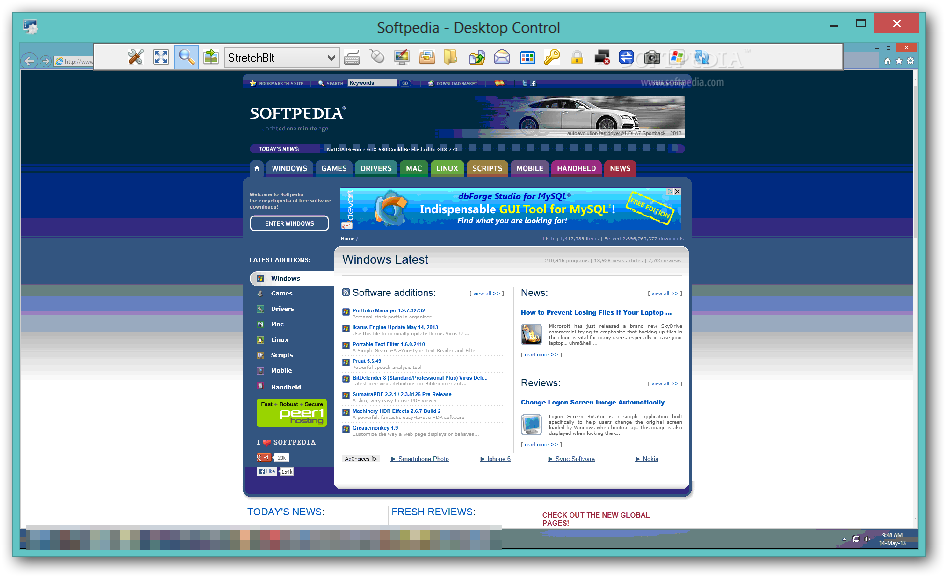
Task: Switch to the LINUX tab
Action: pyautogui.click(x=447, y=168)
